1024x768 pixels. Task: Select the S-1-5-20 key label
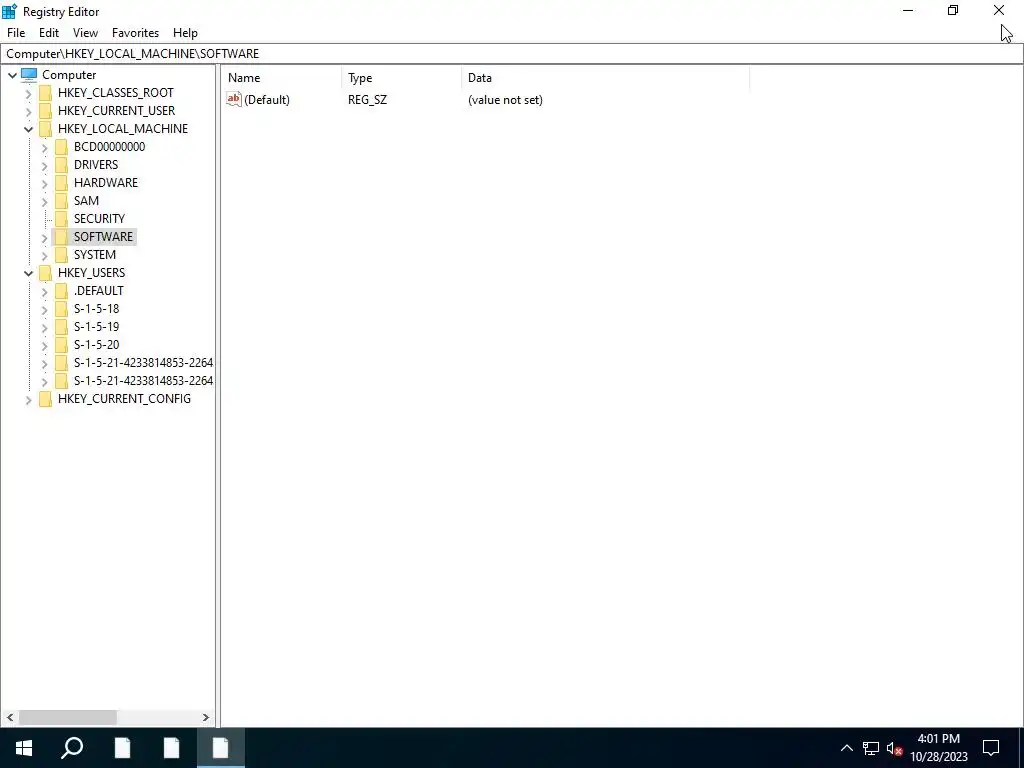(x=97, y=344)
